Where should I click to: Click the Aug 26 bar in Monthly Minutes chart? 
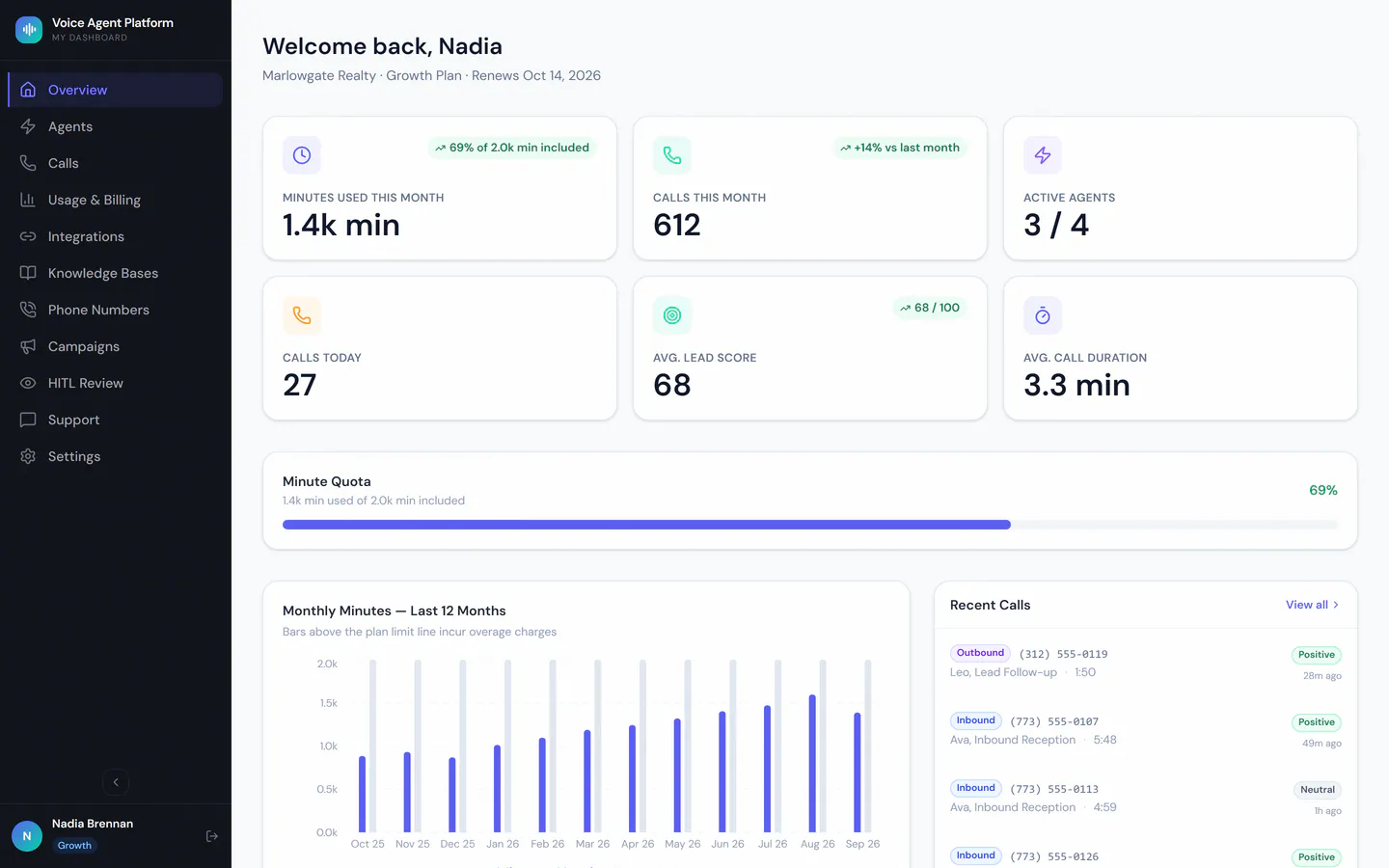(812, 763)
